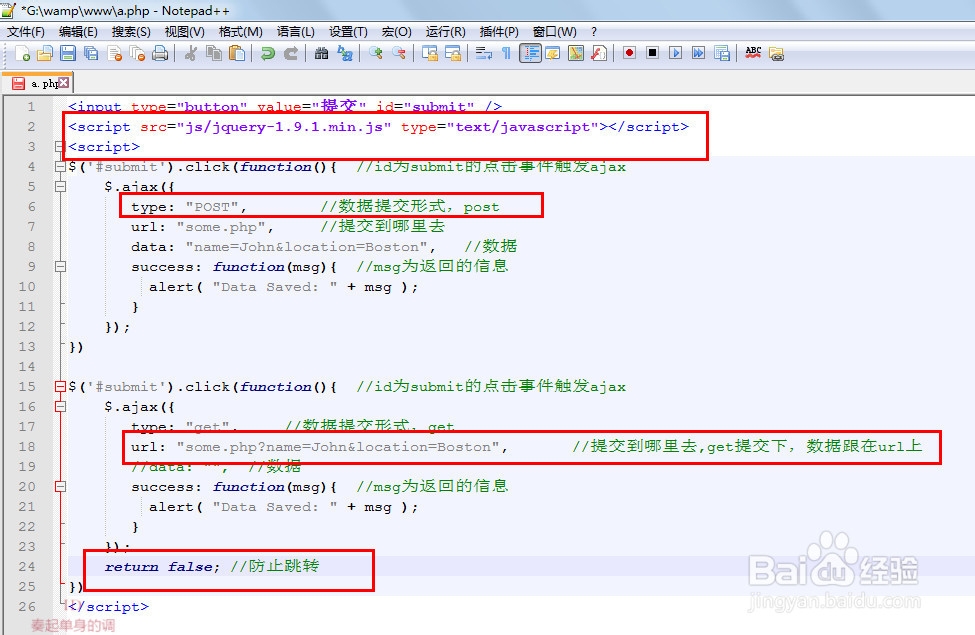
Task: Open the 窗口(W) menu
Action: tap(554, 31)
